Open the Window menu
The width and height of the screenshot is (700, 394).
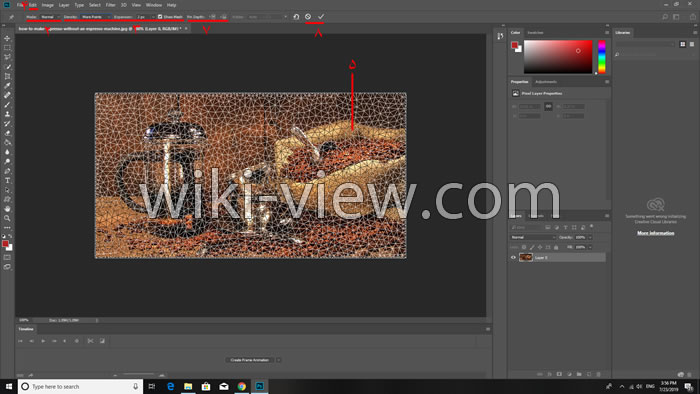[x=154, y=5]
